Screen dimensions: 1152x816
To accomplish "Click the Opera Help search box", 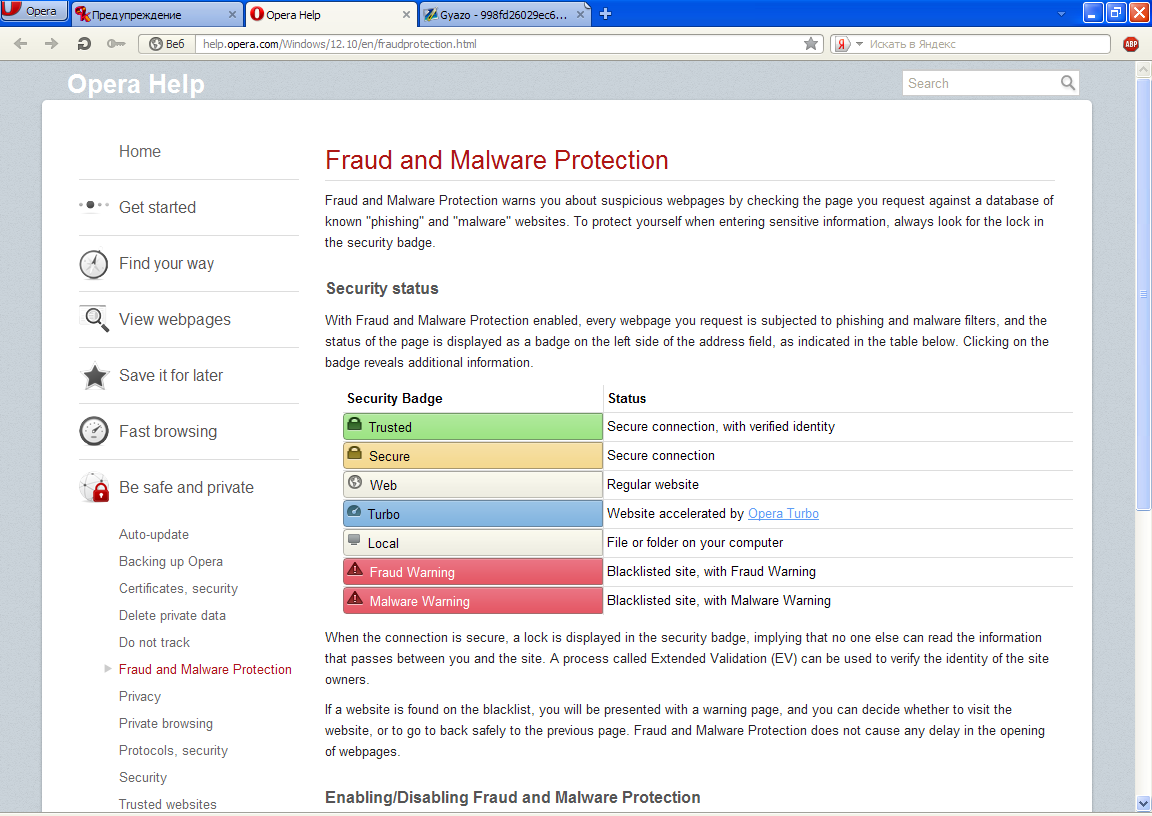I will (x=981, y=83).
